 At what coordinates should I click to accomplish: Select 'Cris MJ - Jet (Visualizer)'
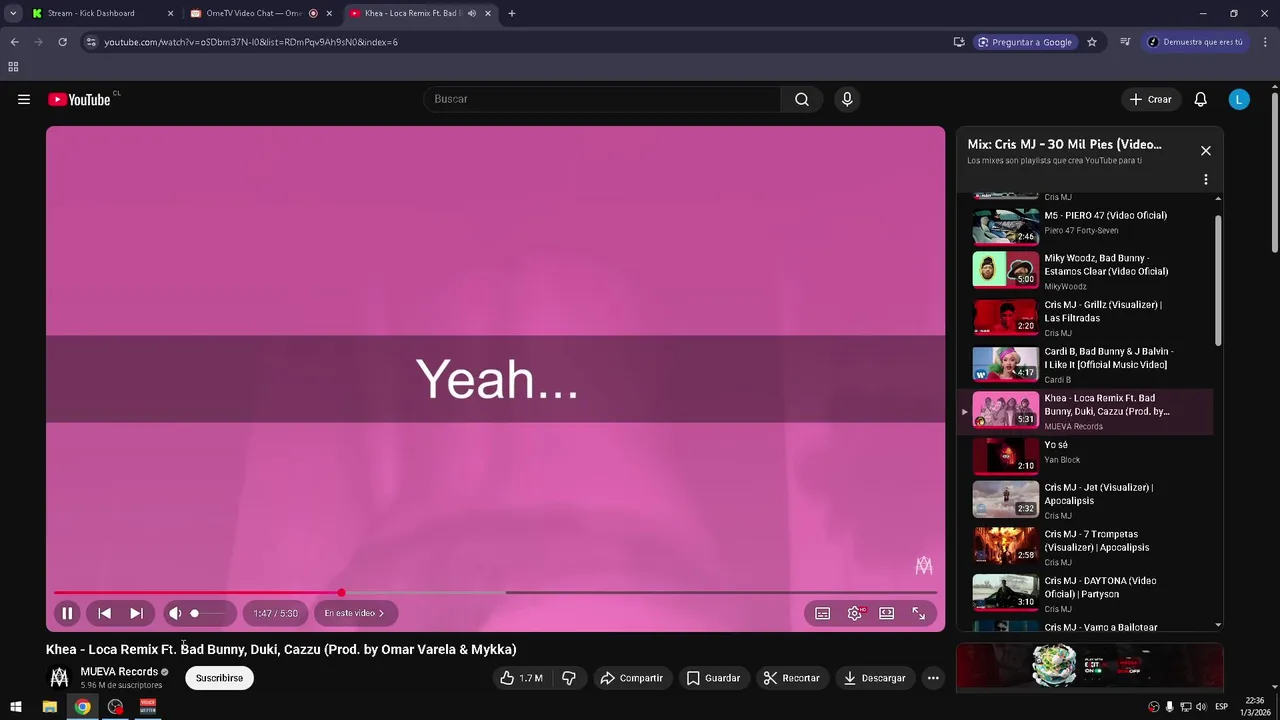pyautogui.click(x=1085, y=501)
